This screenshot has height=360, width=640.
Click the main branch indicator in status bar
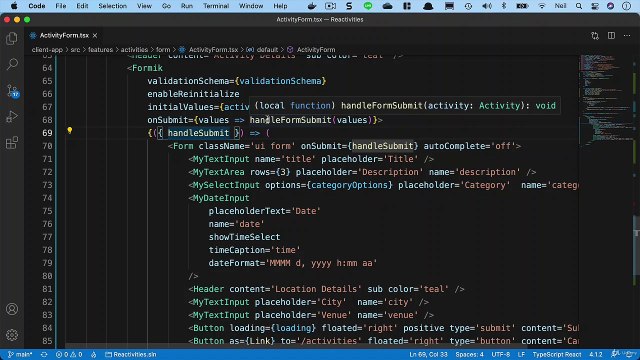click(20, 354)
